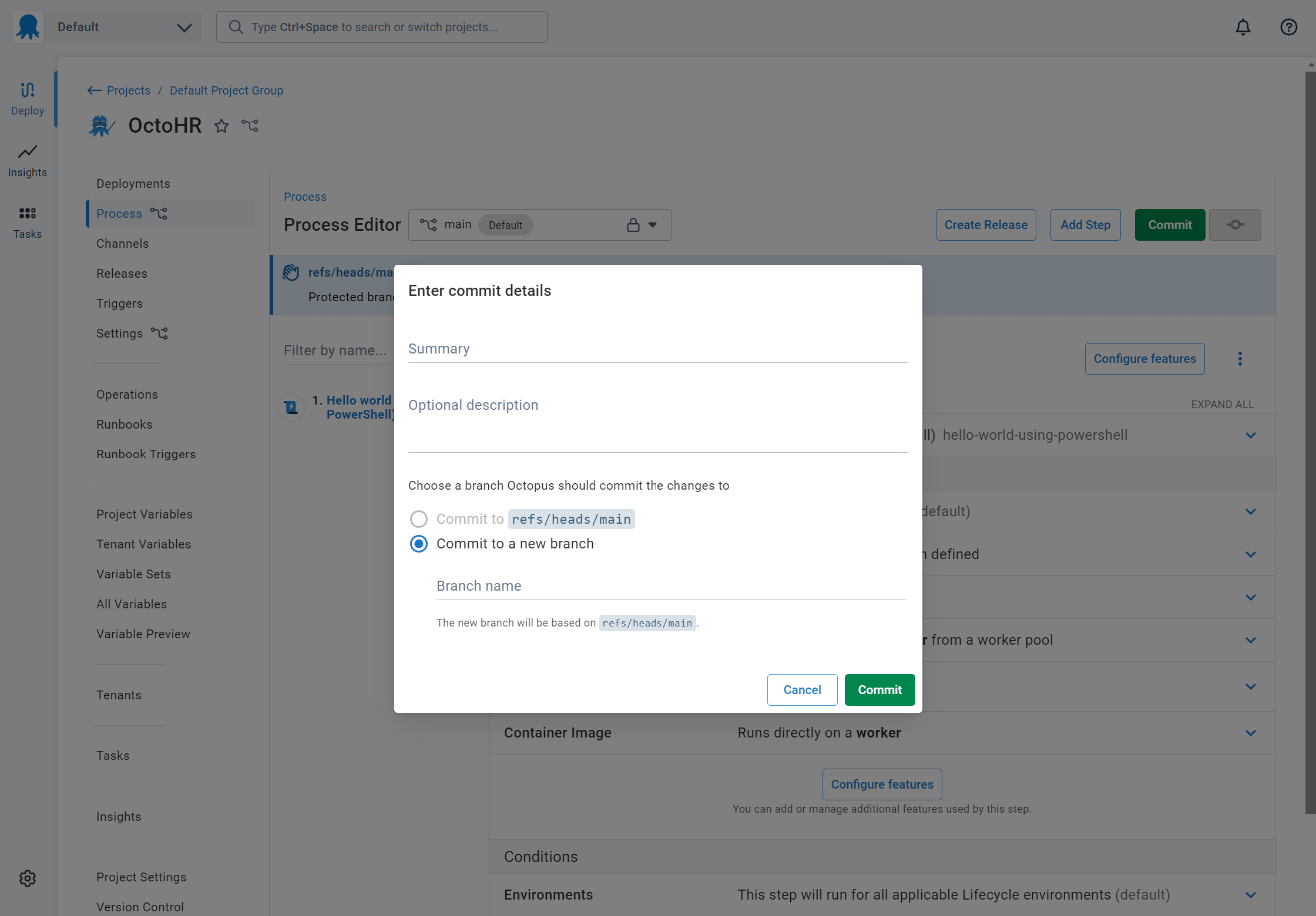1316x916 pixels.
Task: Click the waving hand icon in protected branch notice
Action: (x=291, y=272)
